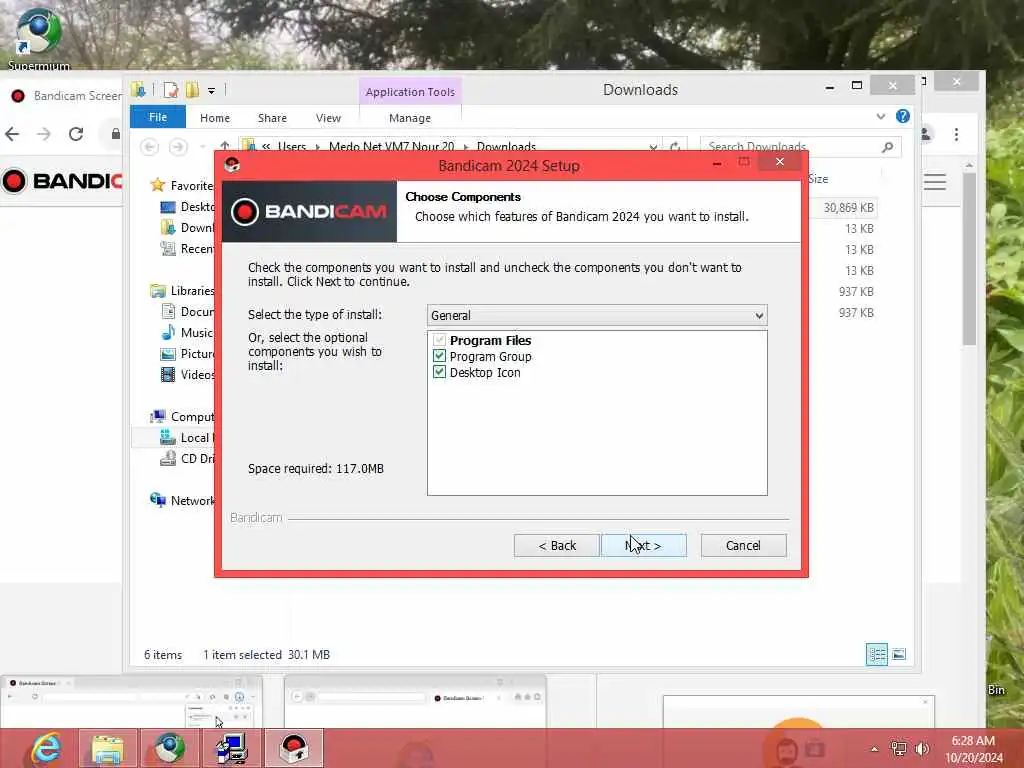This screenshot has width=1024, height=768.
Task: Click the Bandicam Screen browser tab
Action: 67,95
